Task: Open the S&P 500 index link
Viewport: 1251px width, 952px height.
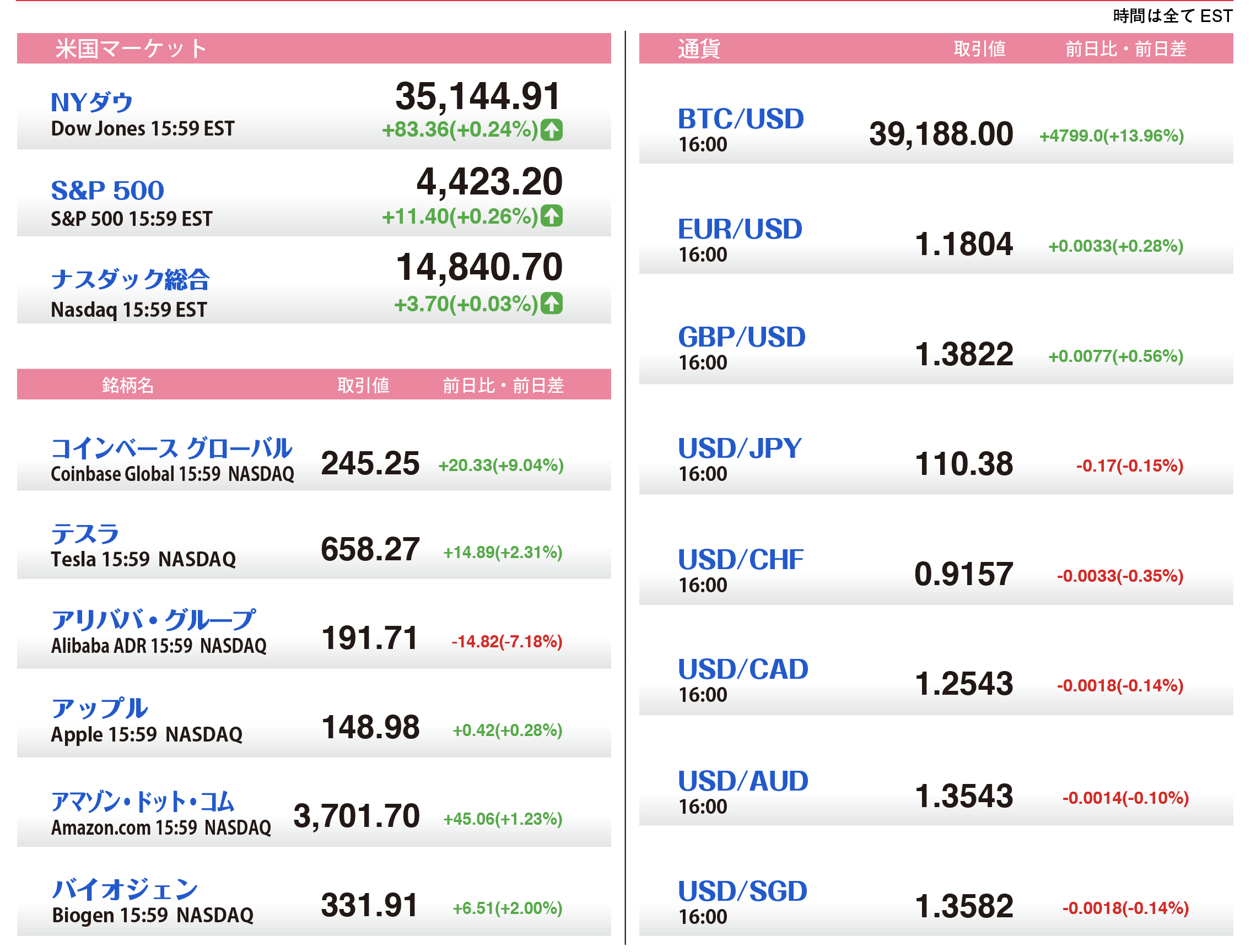Action: [x=107, y=191]
